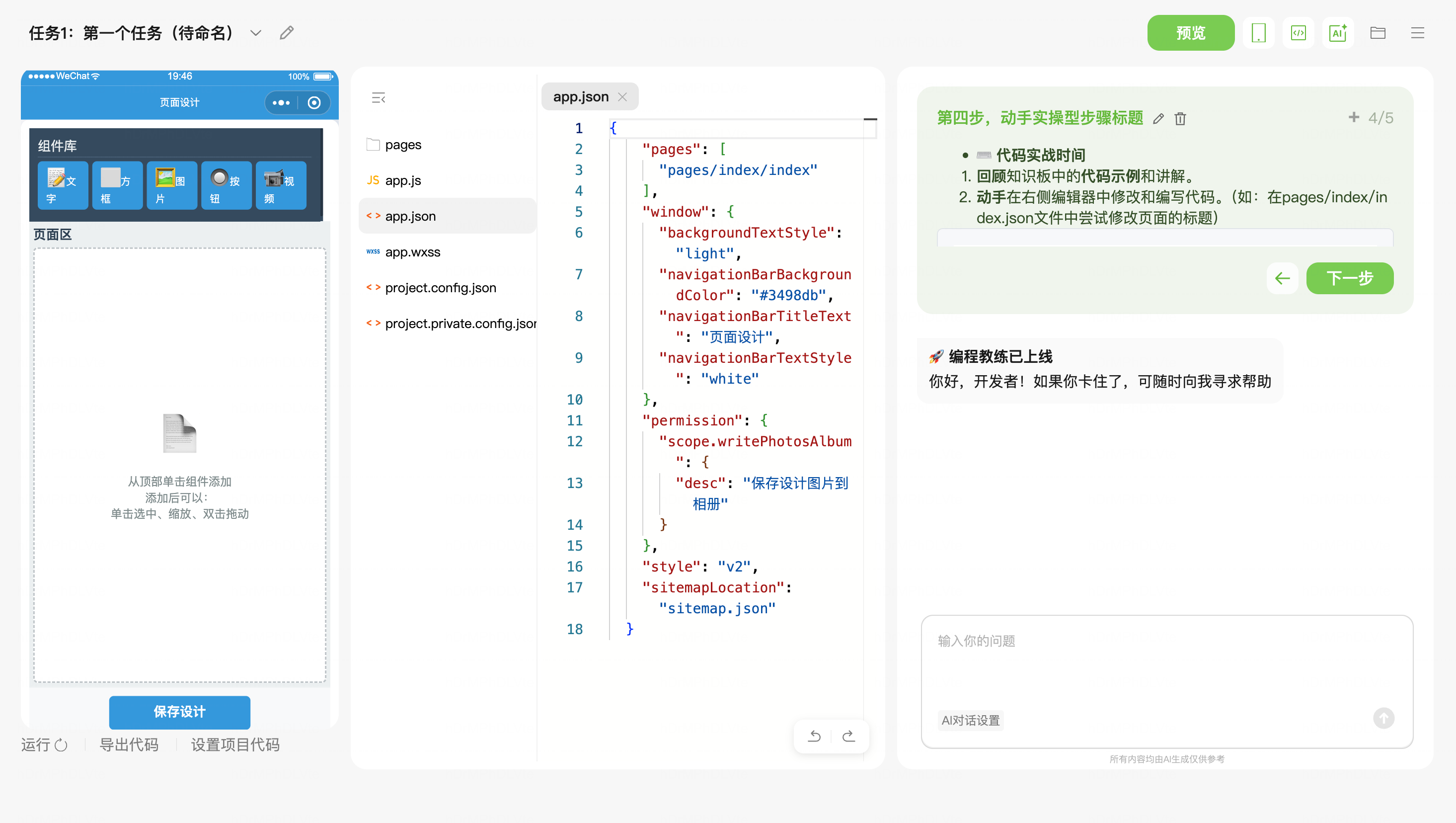Click the 下一步 button
Image resolution: width=1456 pixels, height=823 pixels.
(x=1349, y=278)
